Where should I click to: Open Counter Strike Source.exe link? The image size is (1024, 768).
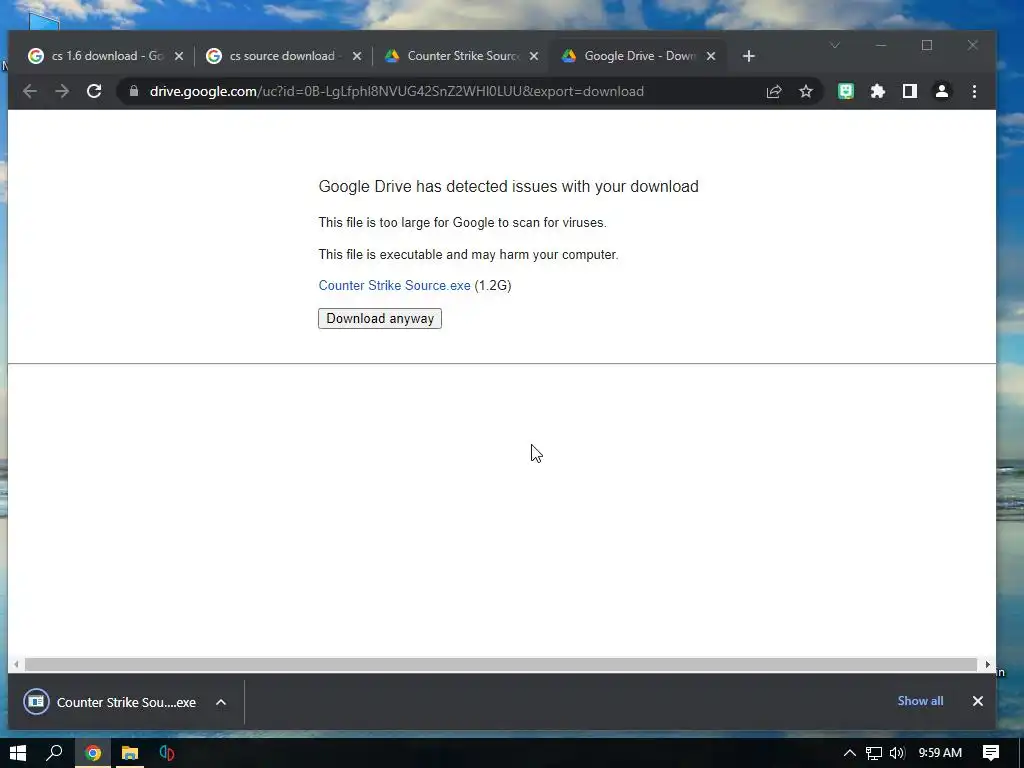coord(394,285)
